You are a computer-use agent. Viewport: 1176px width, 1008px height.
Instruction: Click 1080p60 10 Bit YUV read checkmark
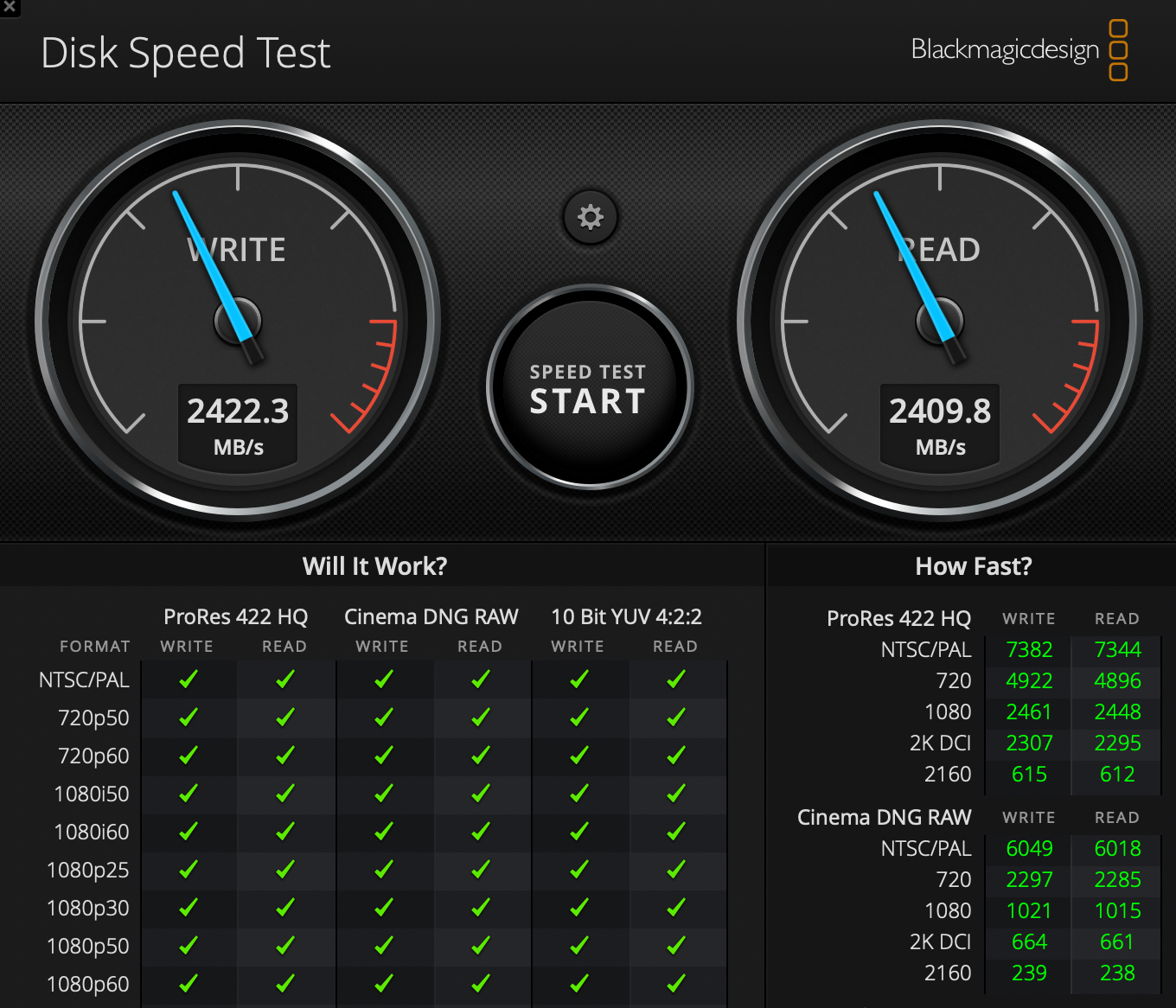coord(675,984)
